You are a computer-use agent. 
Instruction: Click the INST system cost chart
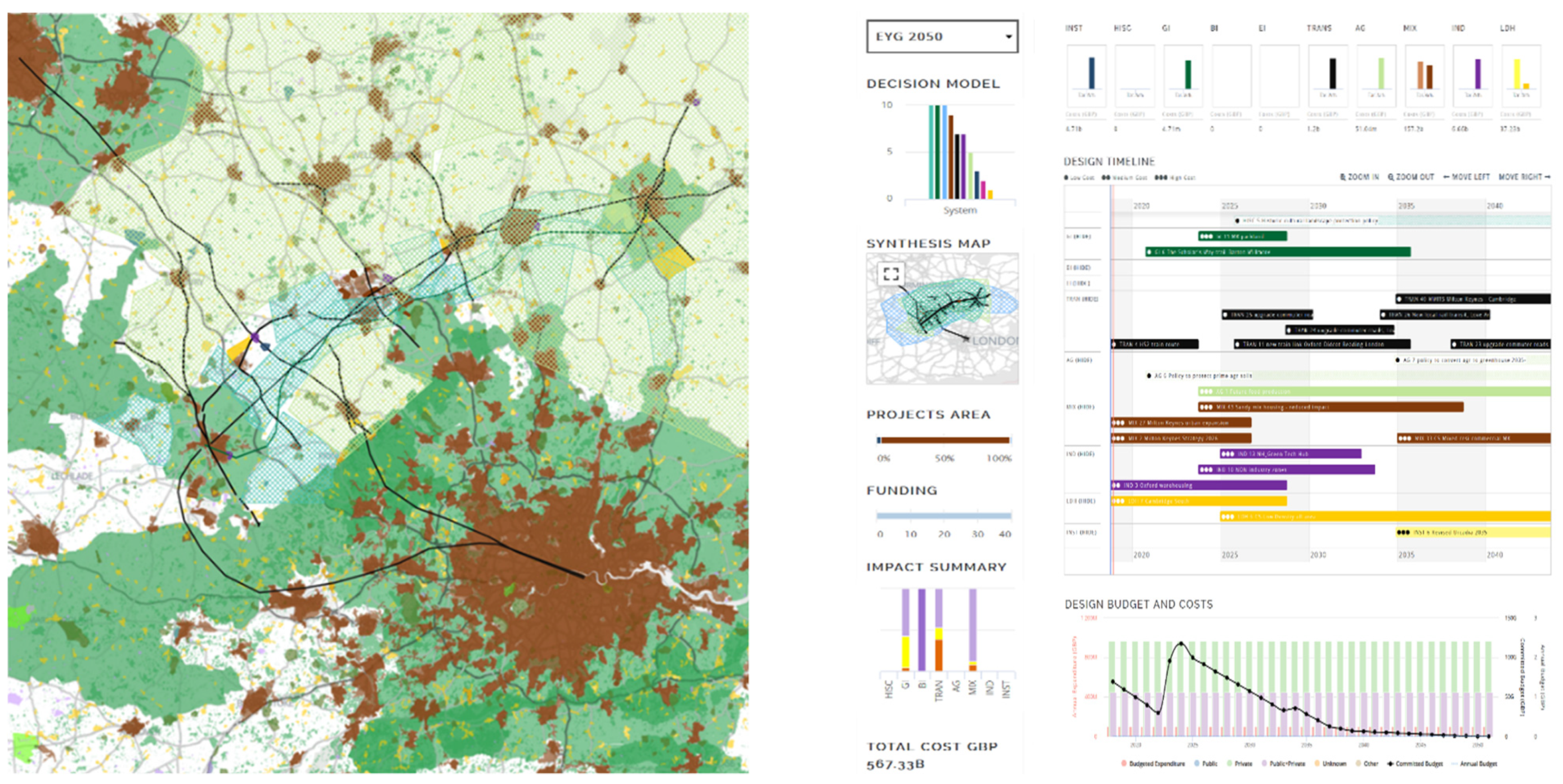(1086, 76)
